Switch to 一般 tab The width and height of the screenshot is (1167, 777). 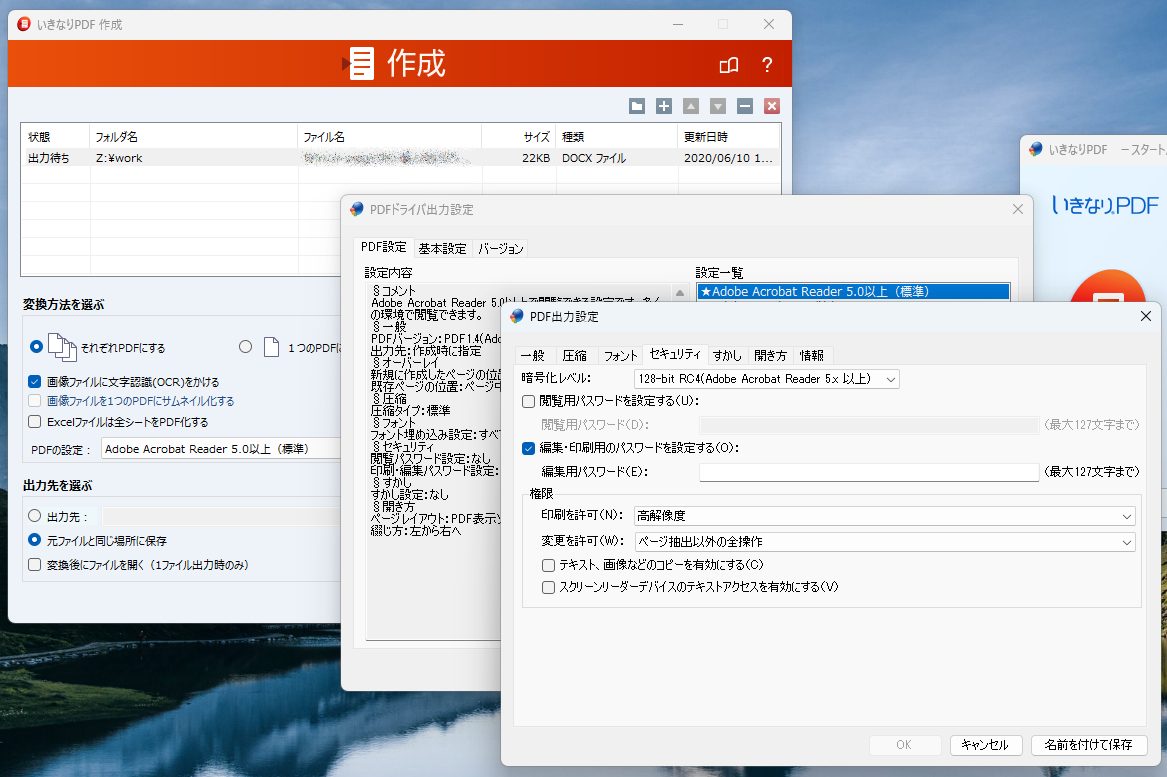[x=532, y=356]
